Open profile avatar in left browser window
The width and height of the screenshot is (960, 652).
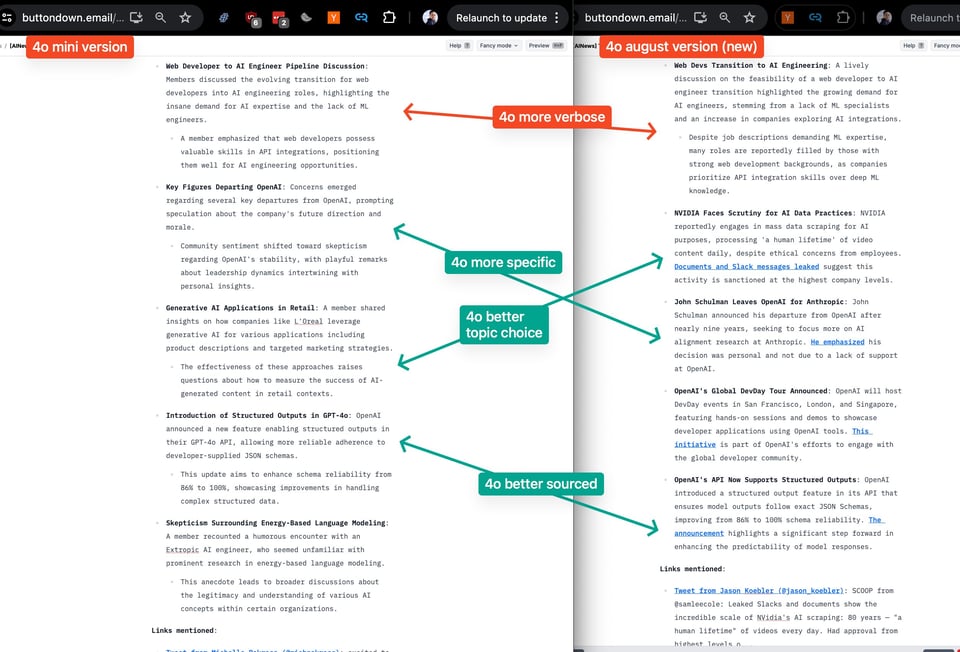430,17
